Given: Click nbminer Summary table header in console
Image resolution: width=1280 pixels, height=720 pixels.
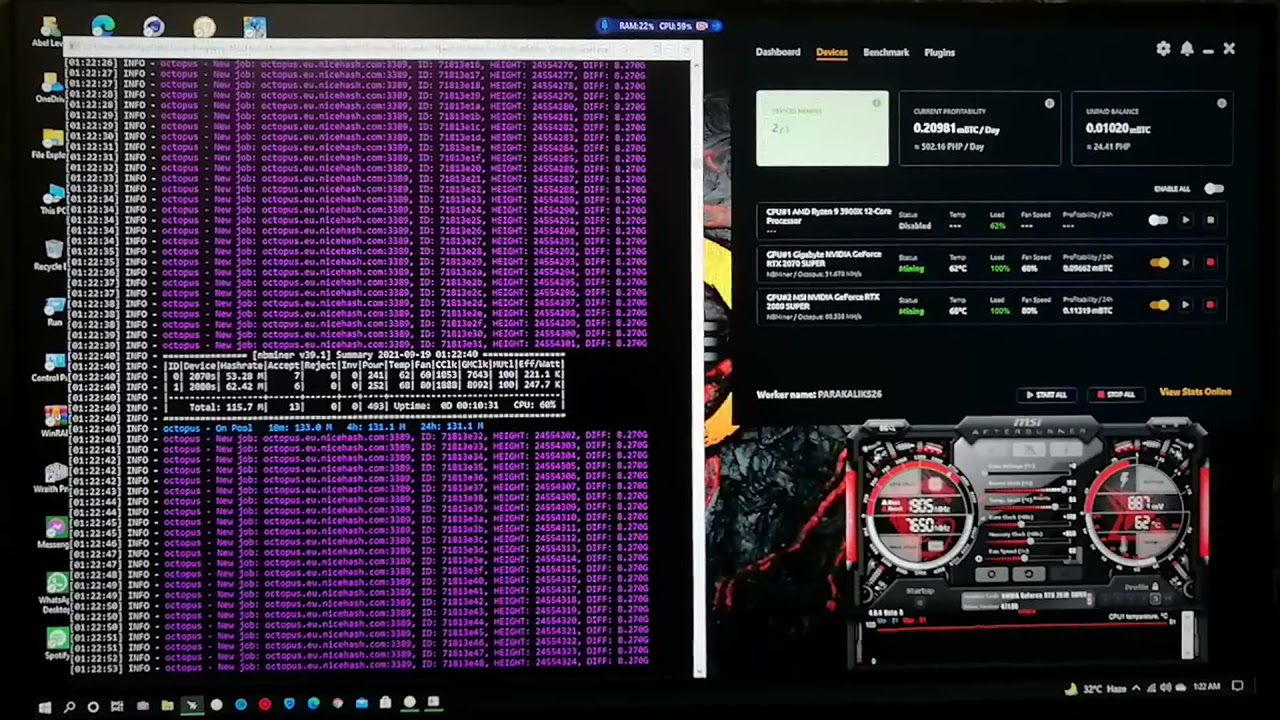Looking at the screenshot, I should click(365, 355).
